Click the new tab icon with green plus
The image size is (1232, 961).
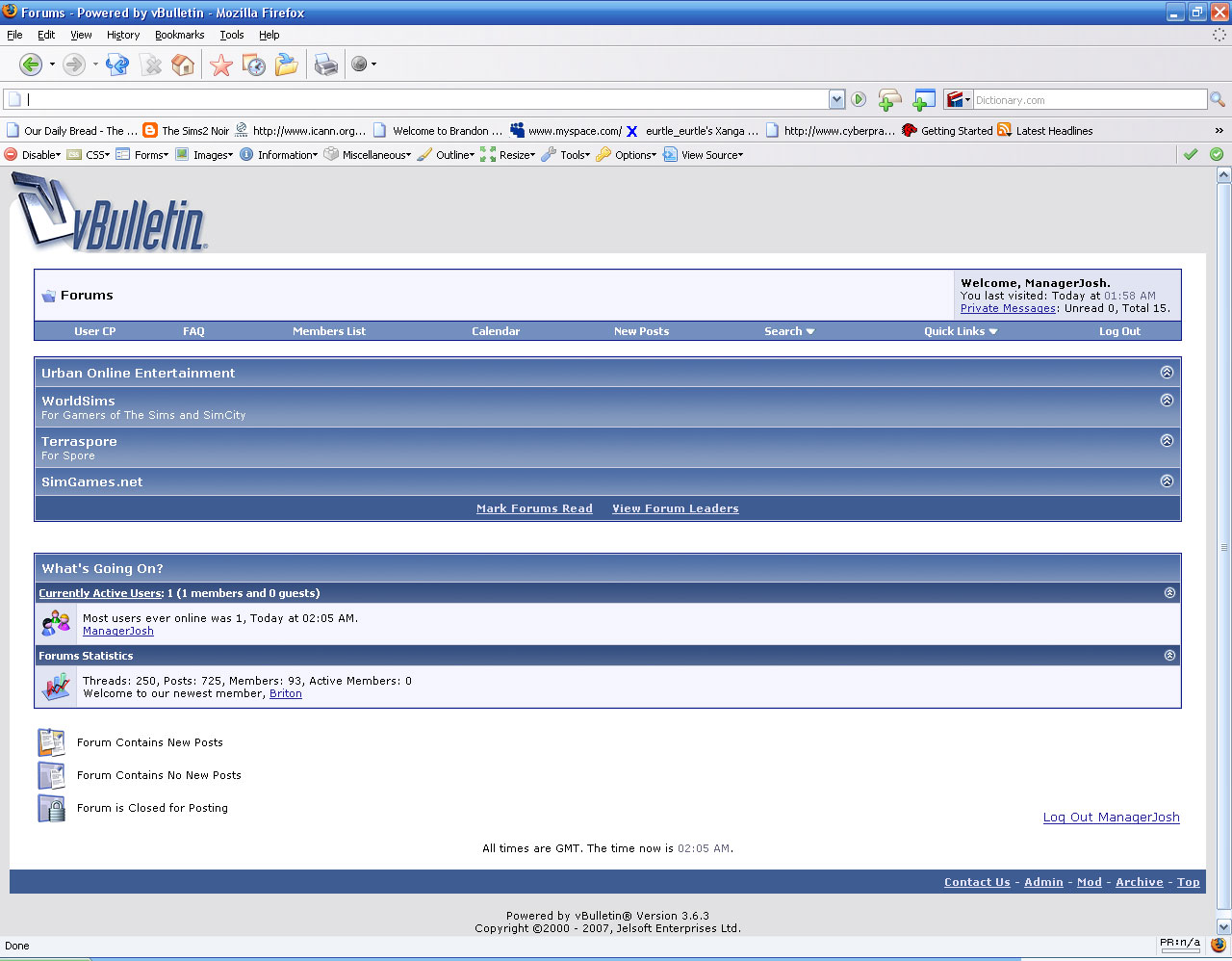point(889,99)
